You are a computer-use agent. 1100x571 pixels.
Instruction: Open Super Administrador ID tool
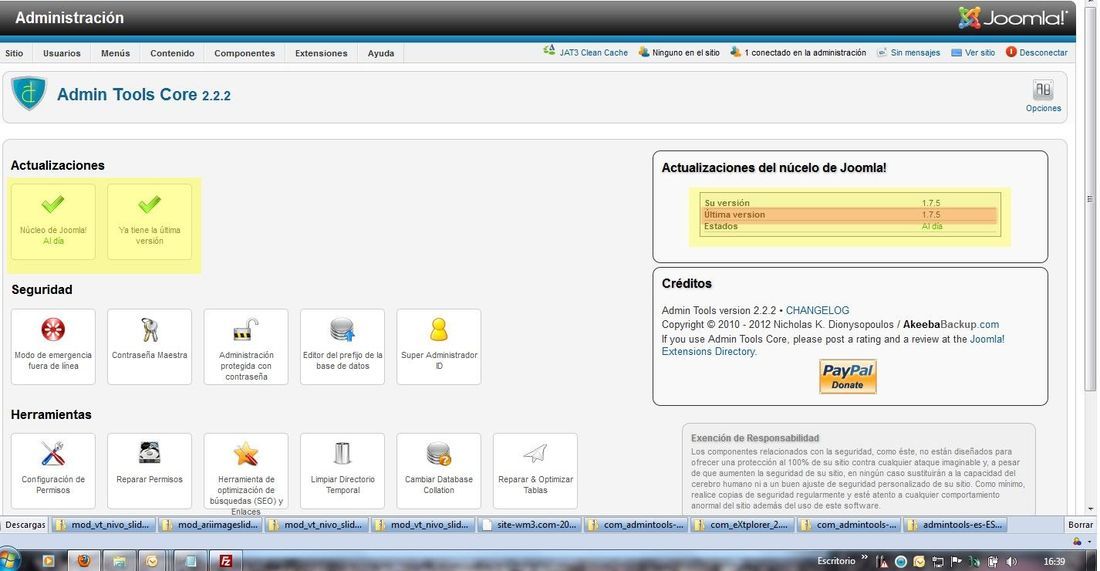pyautogui.click(x=439, y=347)
